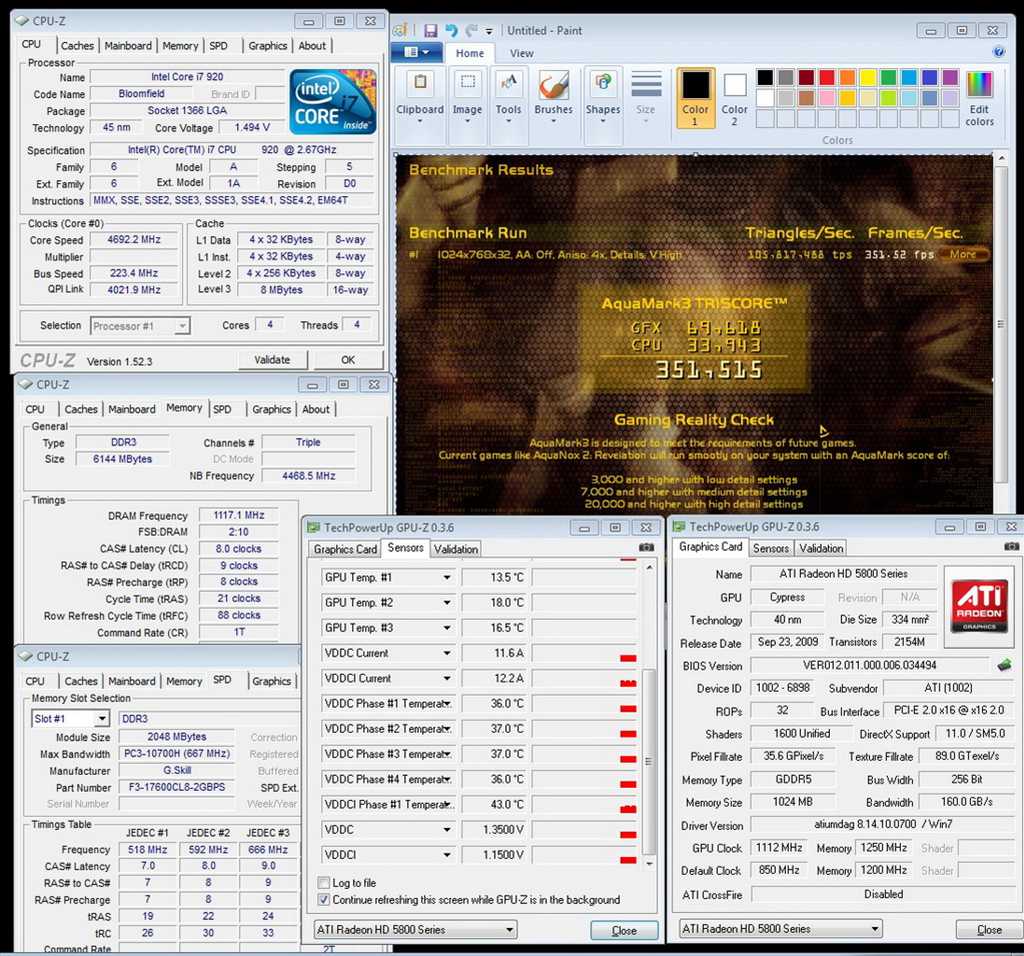Click the DRAM Frequency 1117.1 MHz value

[238, 515]
